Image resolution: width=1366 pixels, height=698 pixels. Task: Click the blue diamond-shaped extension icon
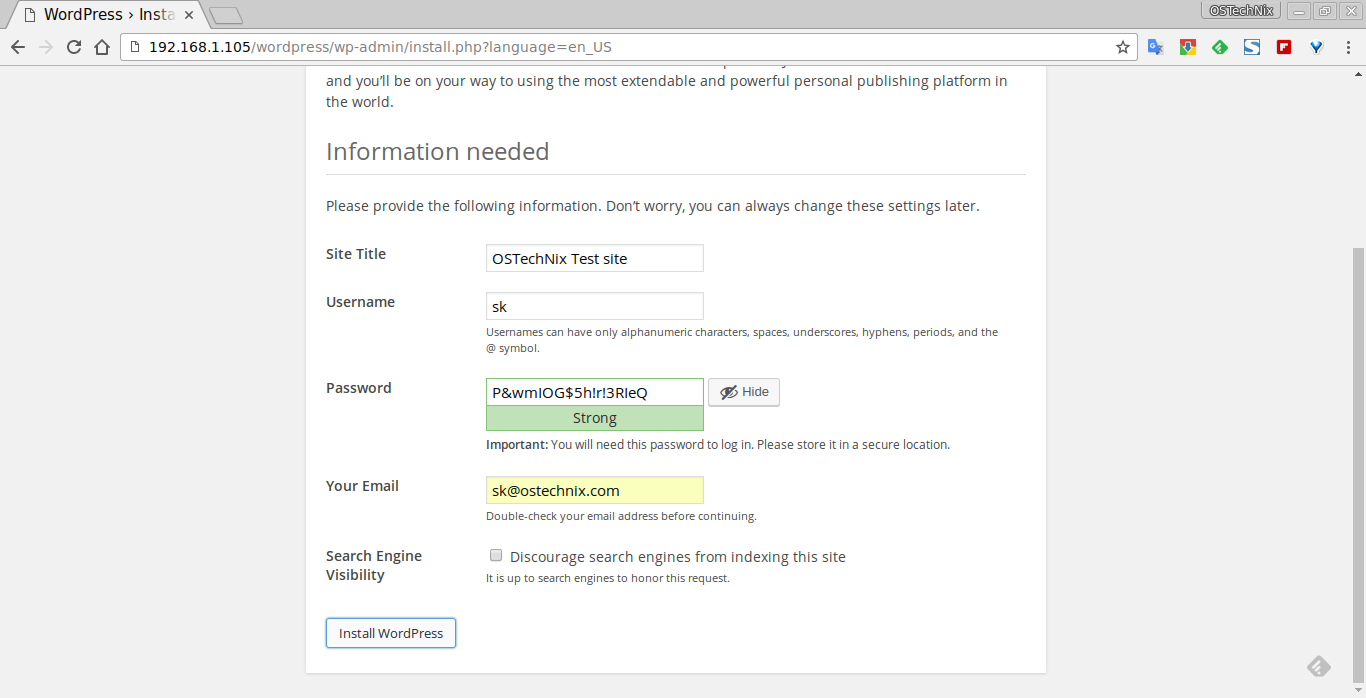pyautogui.click(x=1316, y=47)
